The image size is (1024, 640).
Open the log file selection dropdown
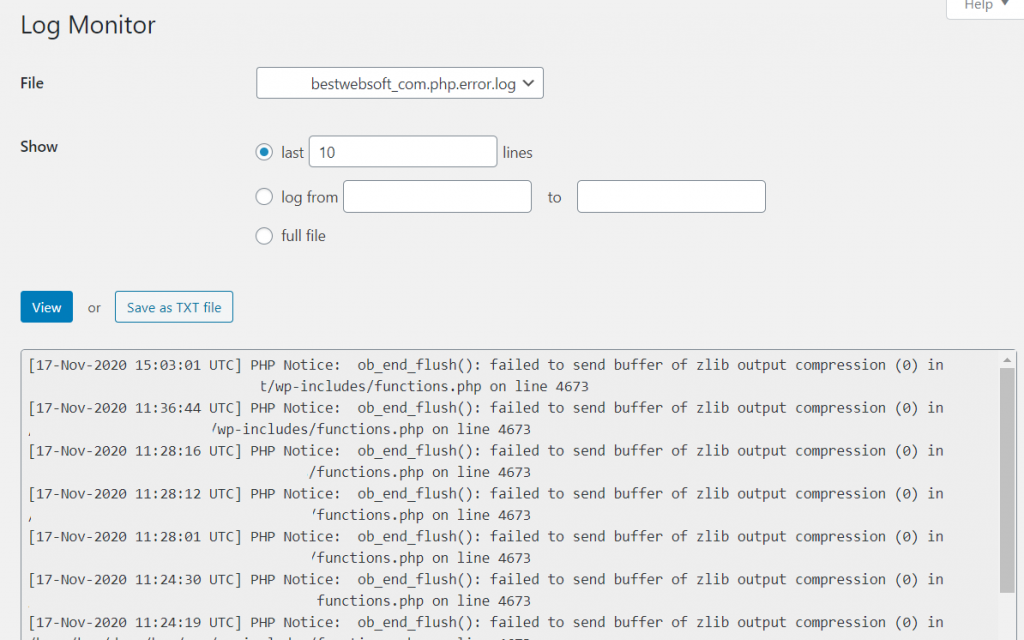pyautogui.click(x=399, y=83)
